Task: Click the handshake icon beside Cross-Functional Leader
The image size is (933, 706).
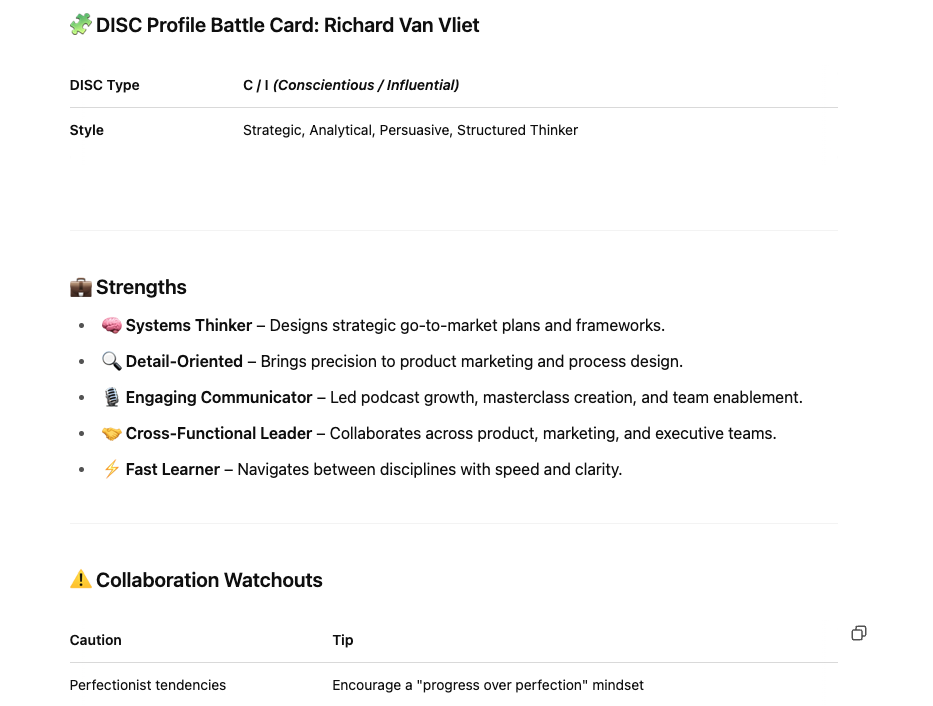Action: (x=111, y=434)
